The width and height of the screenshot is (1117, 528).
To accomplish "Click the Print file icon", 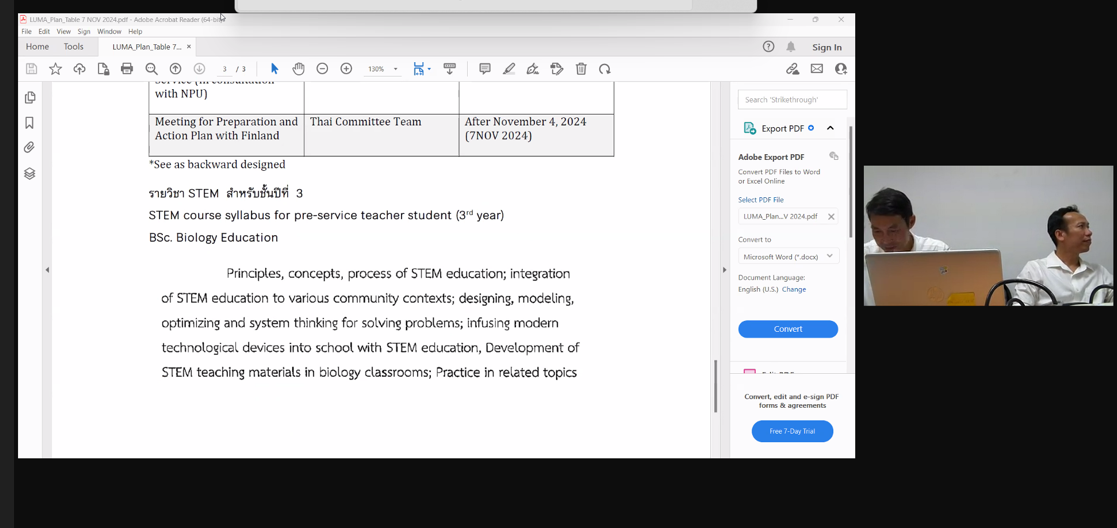I will coord(127,69).
